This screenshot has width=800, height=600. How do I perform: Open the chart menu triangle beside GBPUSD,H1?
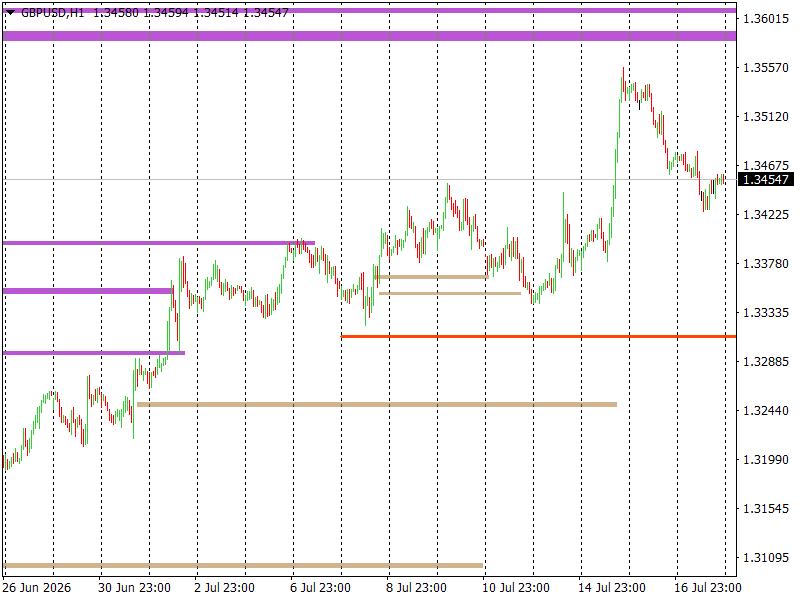(x=11, y=12)
